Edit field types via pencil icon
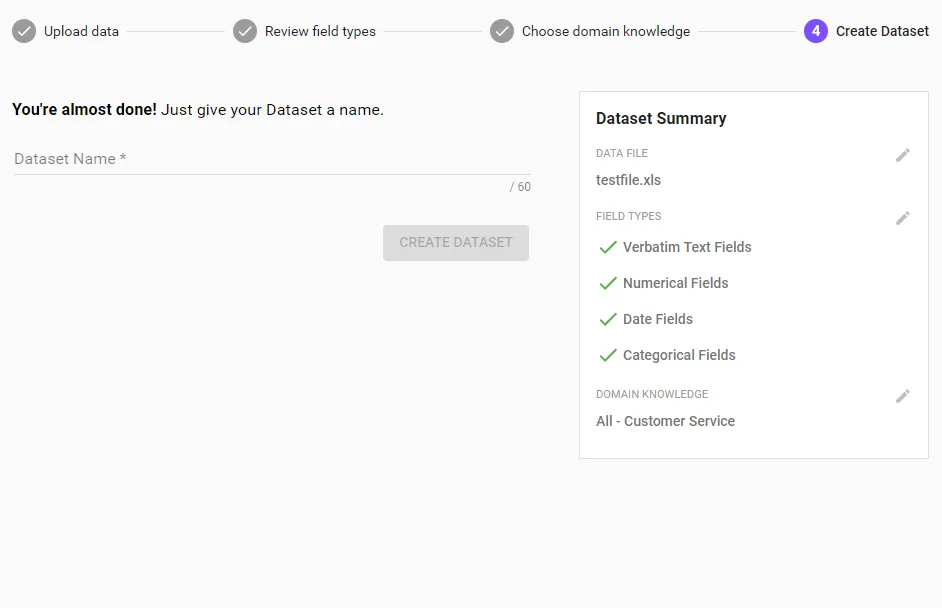Screen dimensions: 942x608 [902, 218]
